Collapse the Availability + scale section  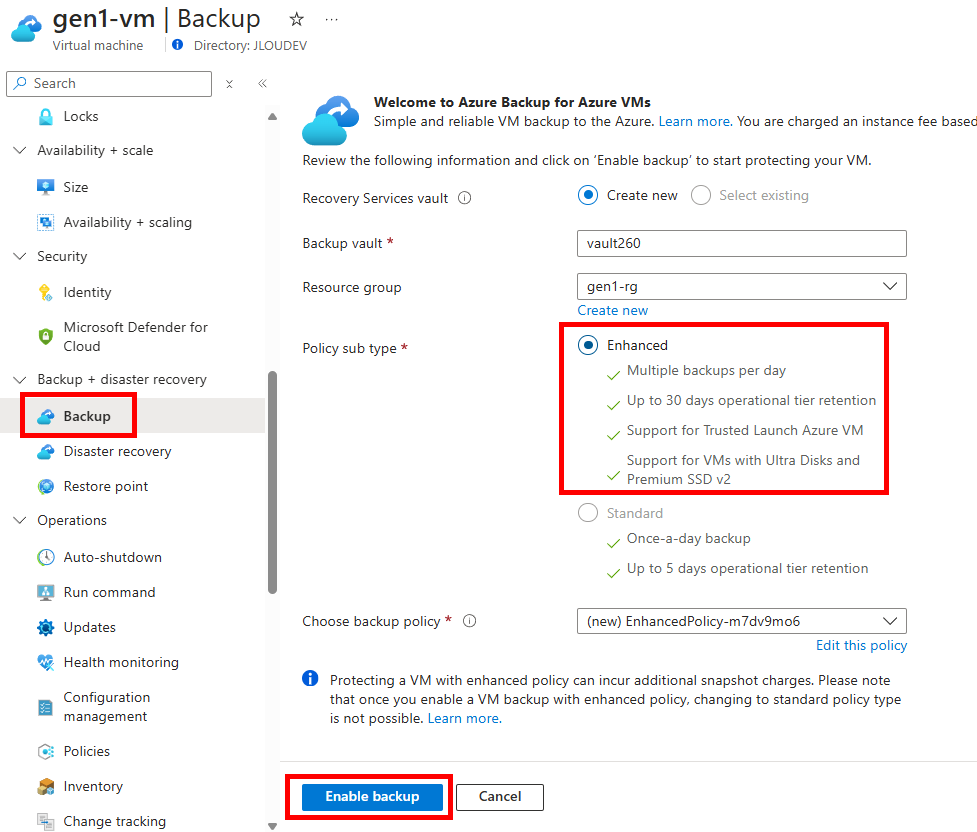click(x=20, y=150)
